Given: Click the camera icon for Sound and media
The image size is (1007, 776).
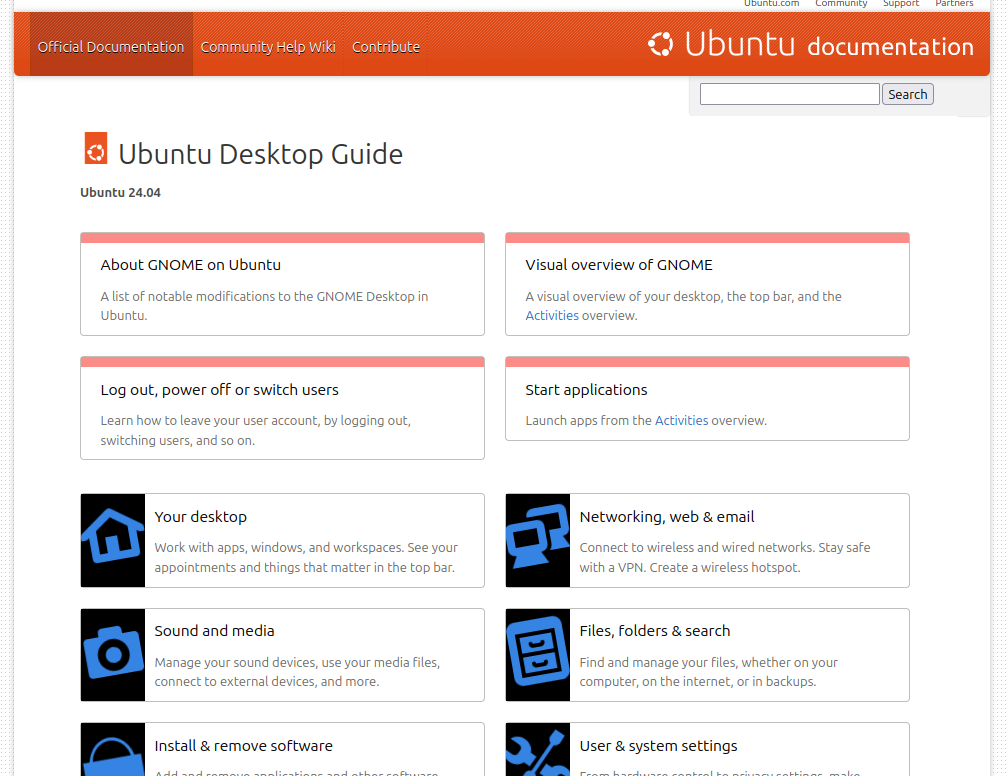Looking at the screenshot, I should 112,654.
